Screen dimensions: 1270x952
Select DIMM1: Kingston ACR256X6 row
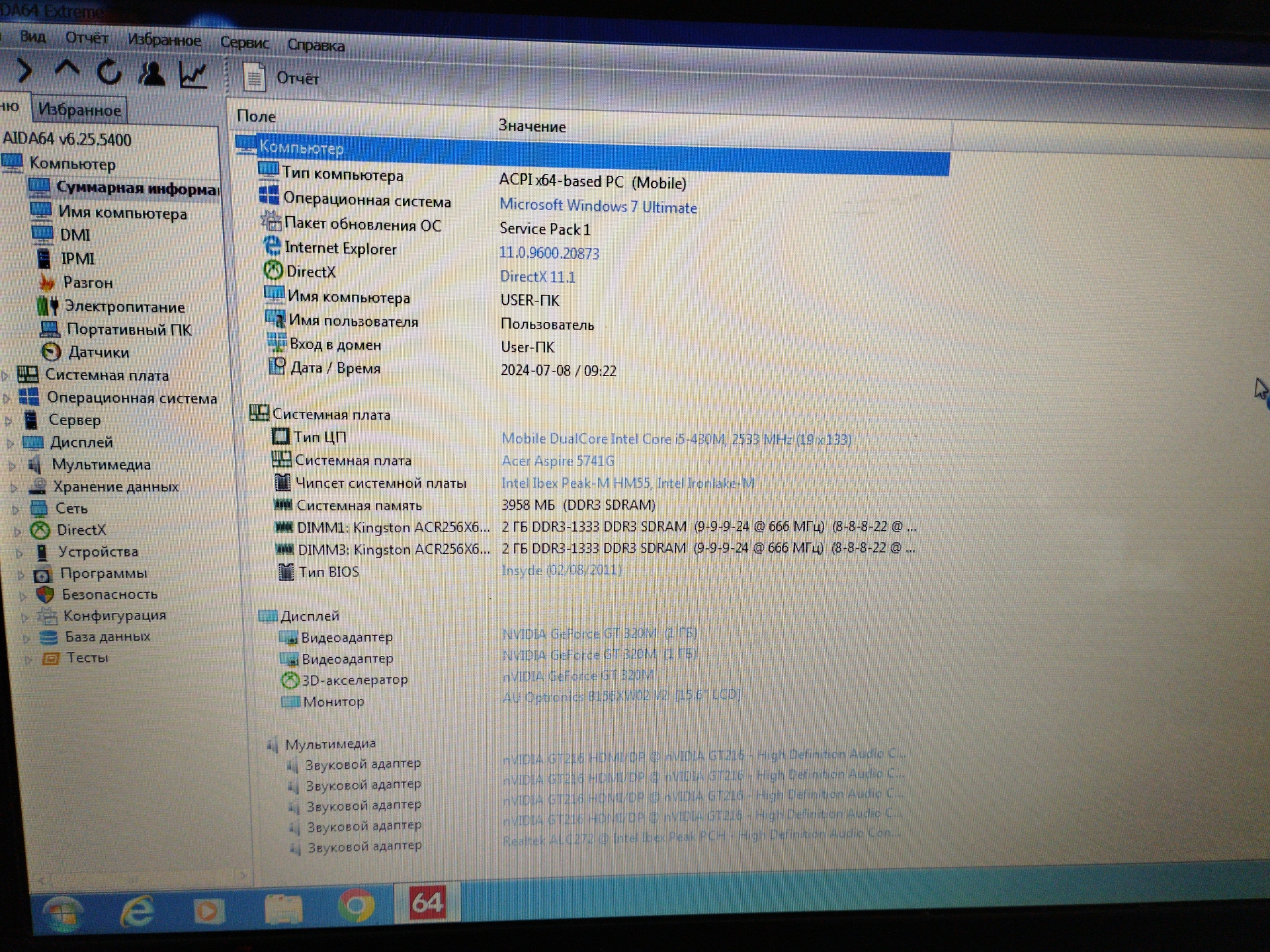point(595,528)
